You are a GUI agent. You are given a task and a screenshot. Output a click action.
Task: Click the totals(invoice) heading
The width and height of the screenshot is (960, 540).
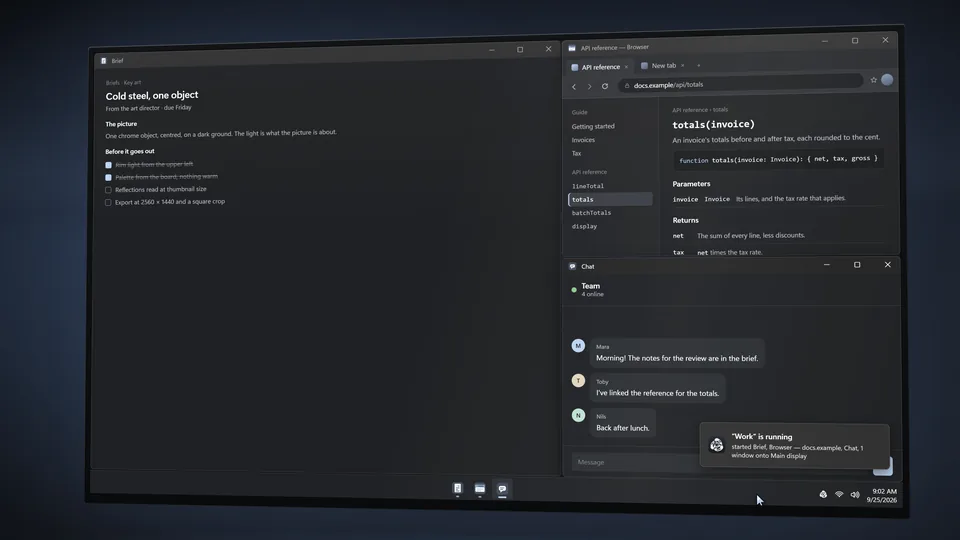[x=713, y=124]
